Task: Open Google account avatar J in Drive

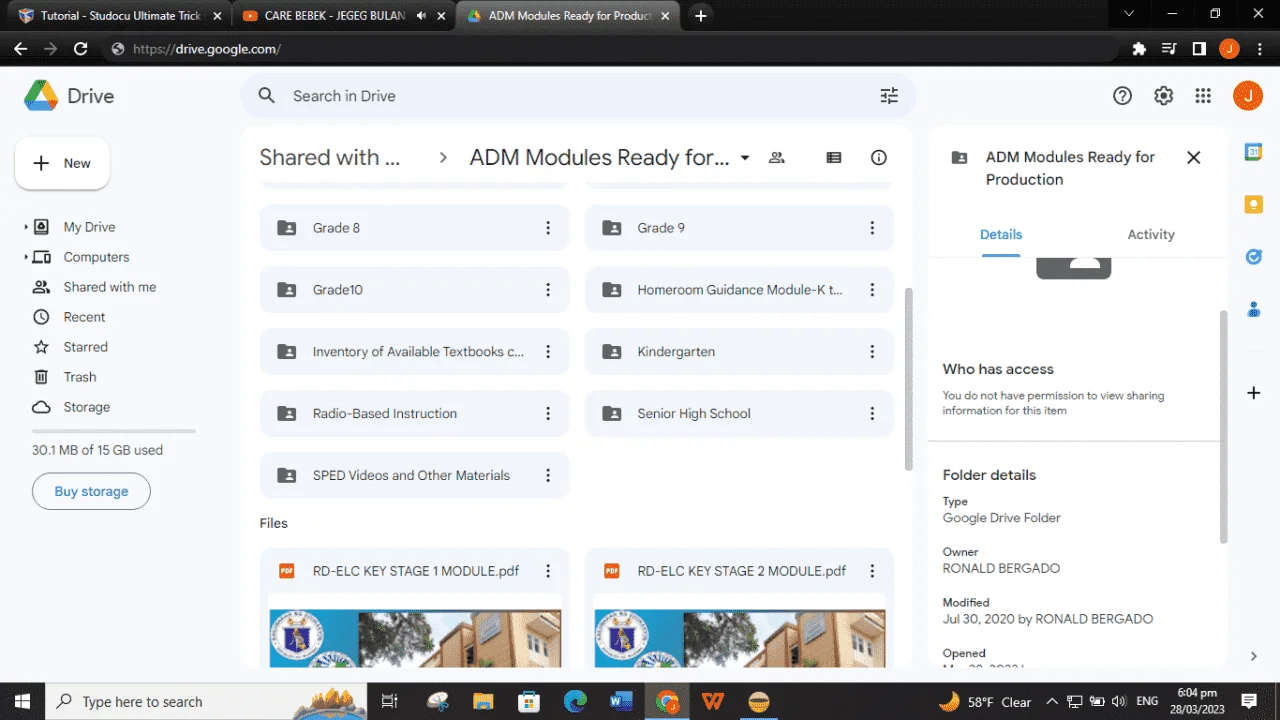Action: (1247, 96)
